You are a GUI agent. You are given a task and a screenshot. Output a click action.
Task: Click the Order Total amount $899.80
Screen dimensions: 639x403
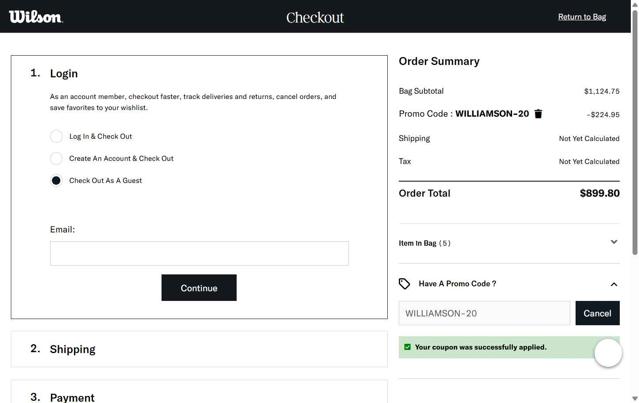pos(599,193)
